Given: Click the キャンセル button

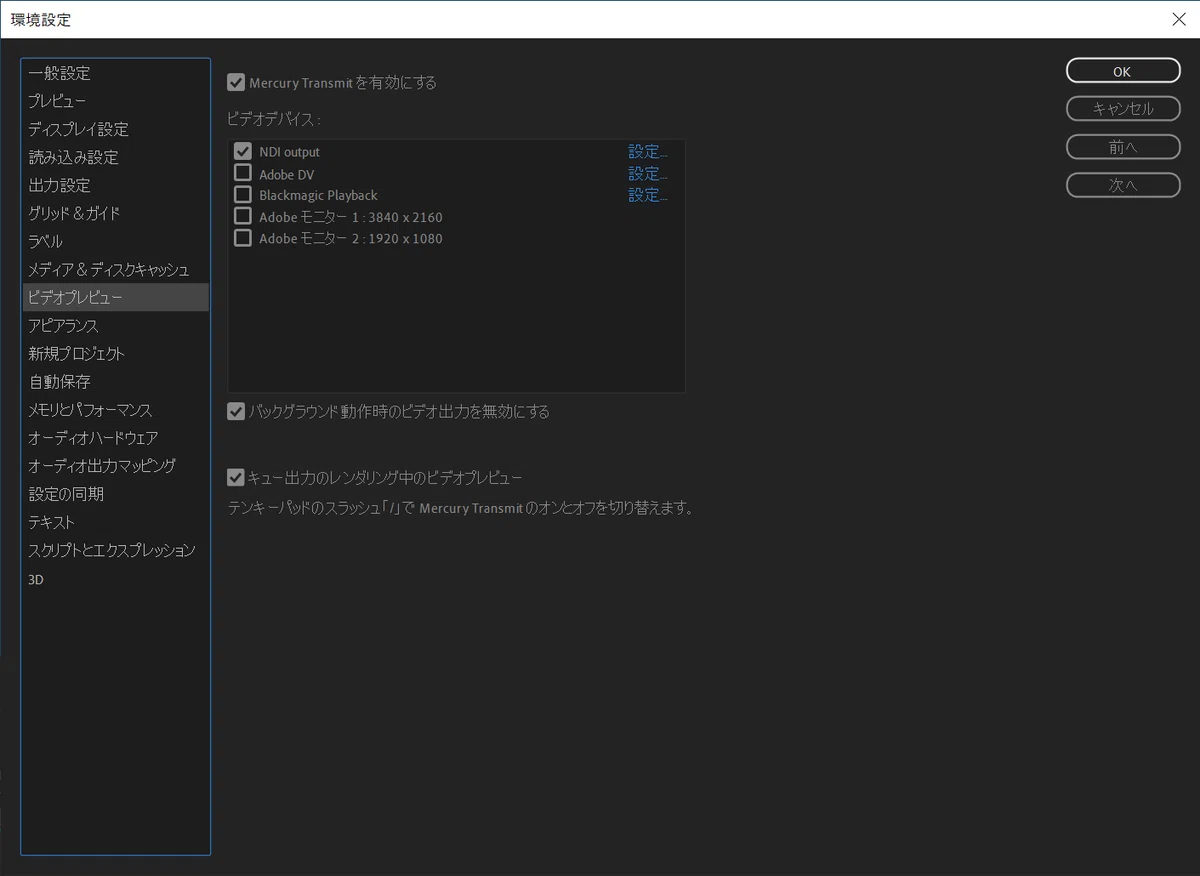Looking at the screenshot, I should click(1123, 109).
